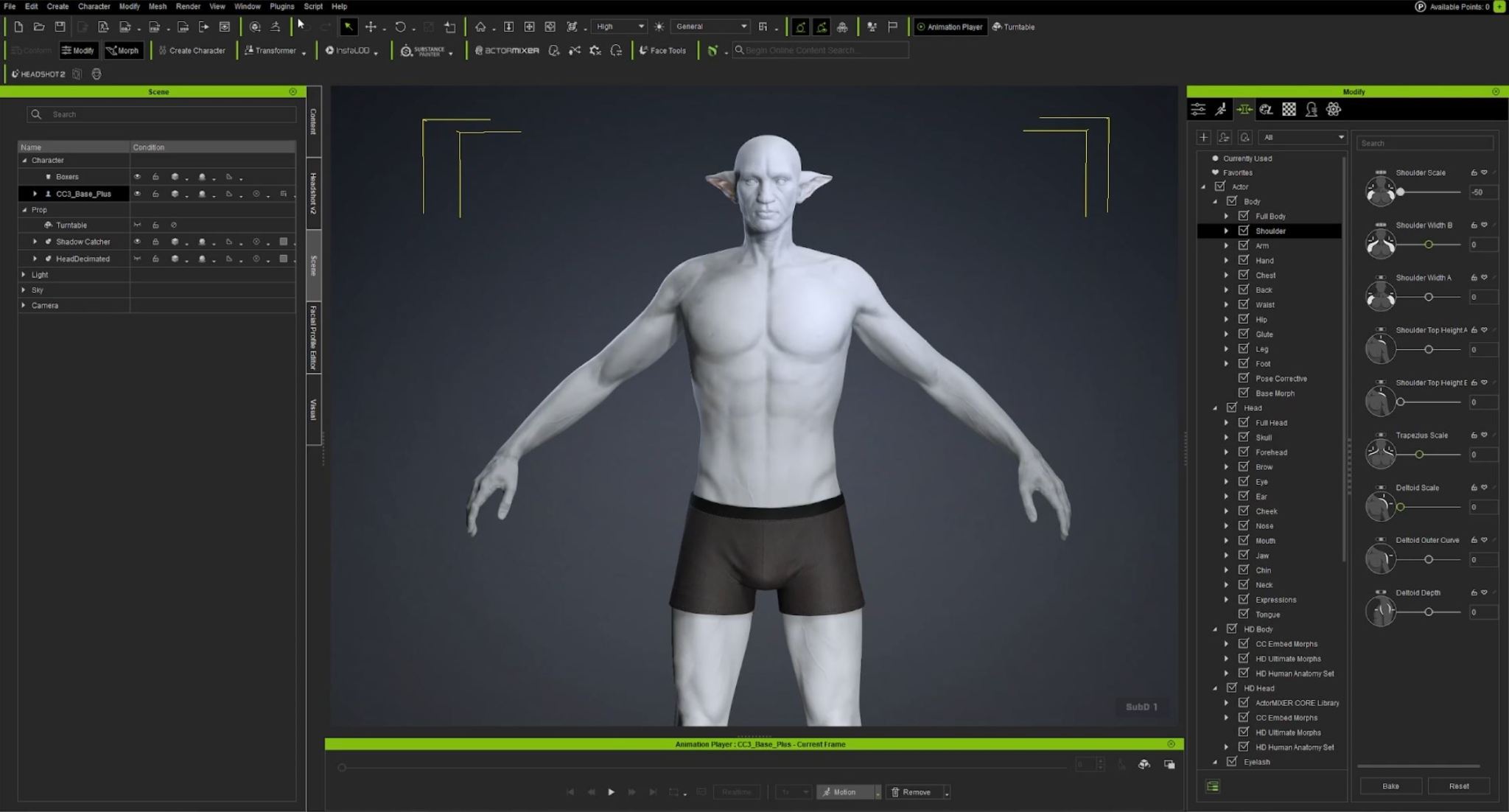Click the light sun icon in toolbar

659,27
